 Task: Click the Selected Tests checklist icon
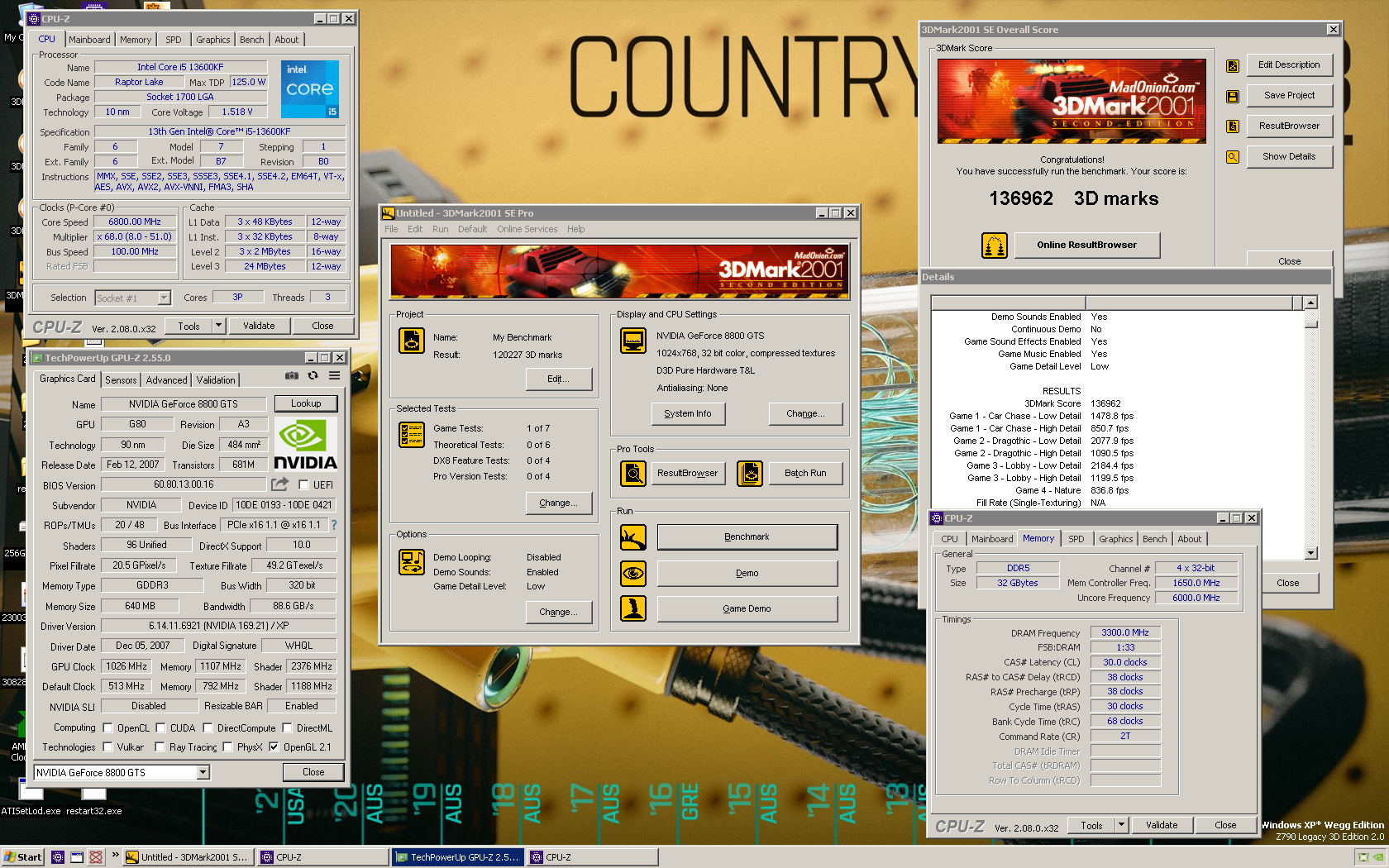(x=411, y=434)
